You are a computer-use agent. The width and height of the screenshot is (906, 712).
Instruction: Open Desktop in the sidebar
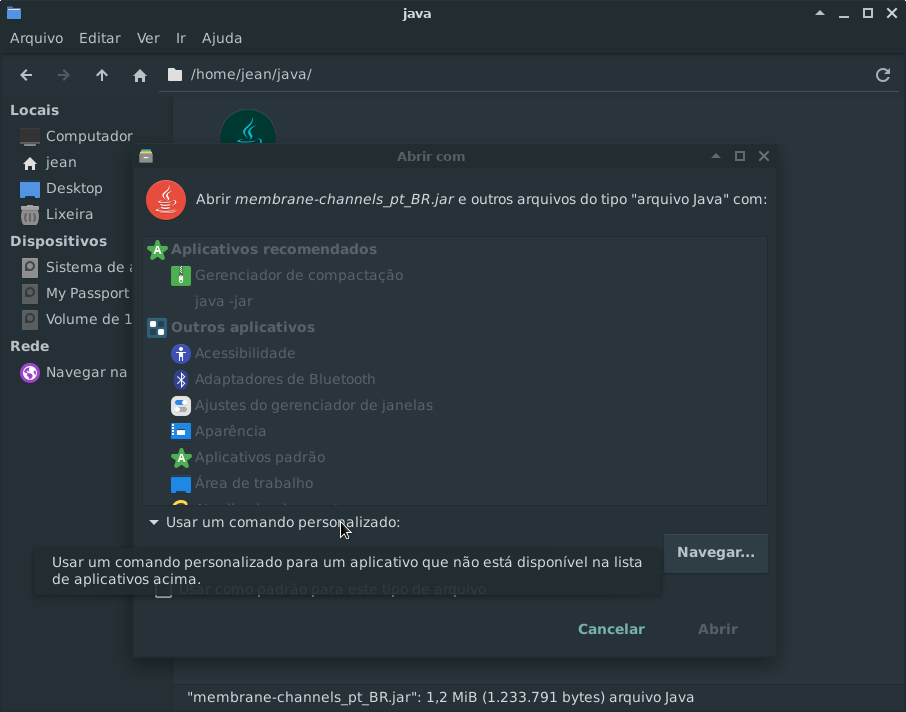pos(73,188)
